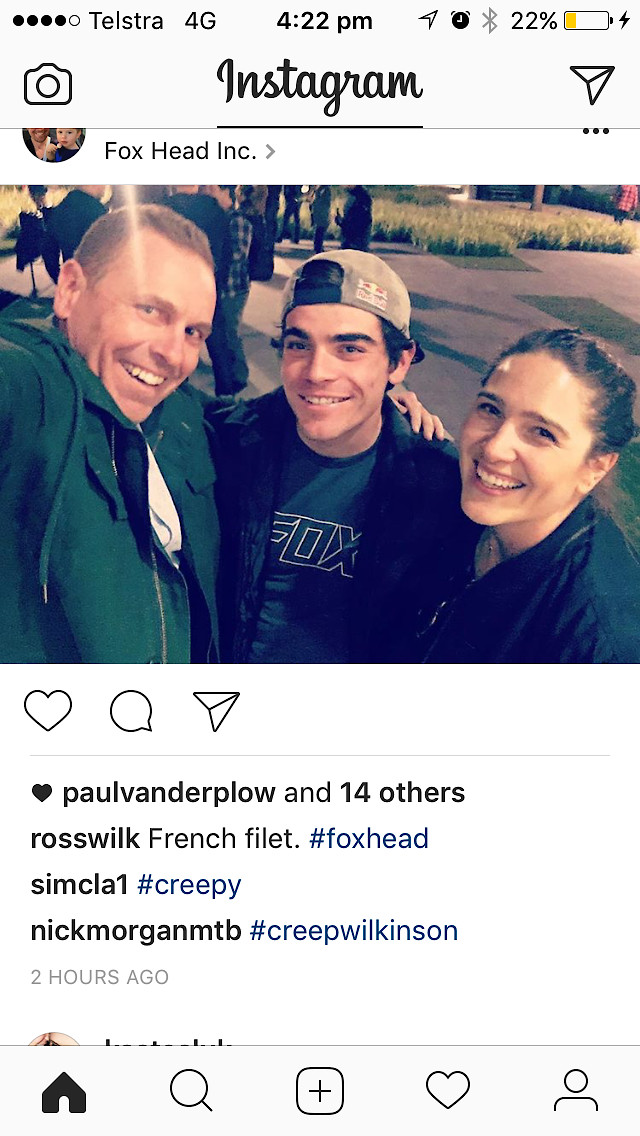Open Profile tab person icon
The width and height of the screenshot is (640, 1136).
pyautogui.click(x=575, y=1090)
